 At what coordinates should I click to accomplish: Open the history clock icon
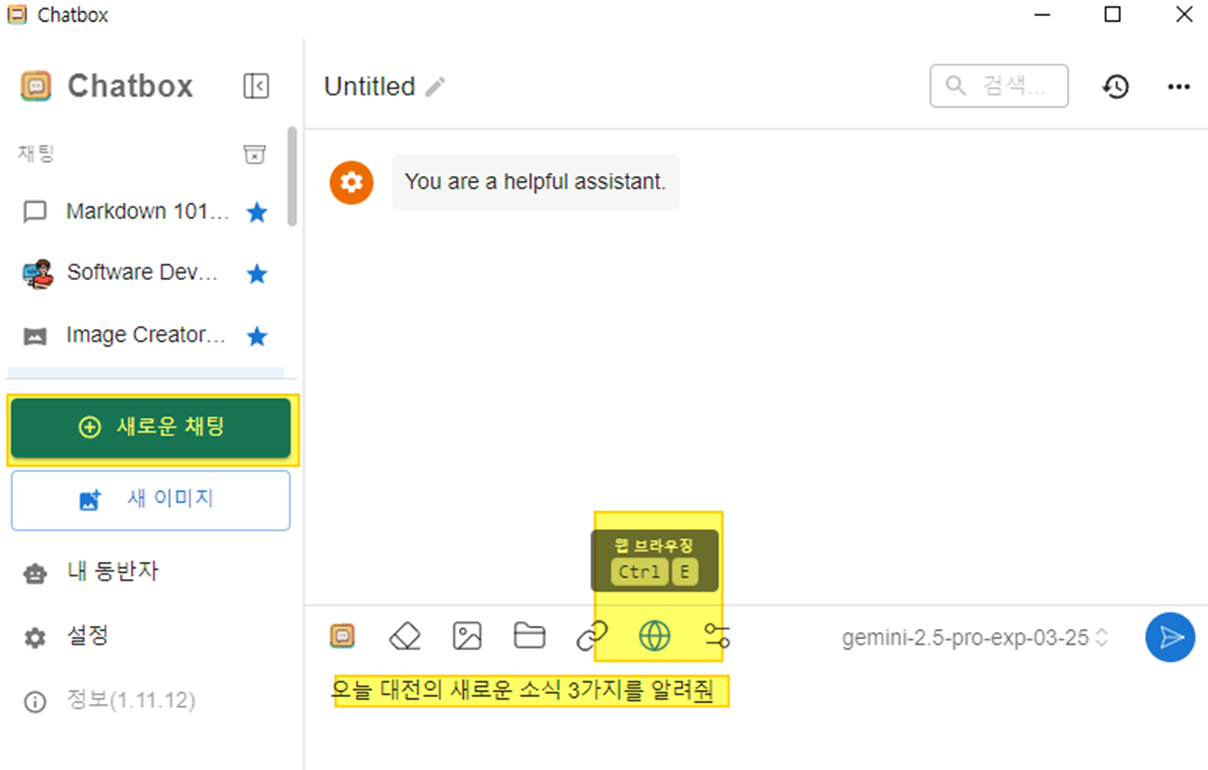(1116, 87)
